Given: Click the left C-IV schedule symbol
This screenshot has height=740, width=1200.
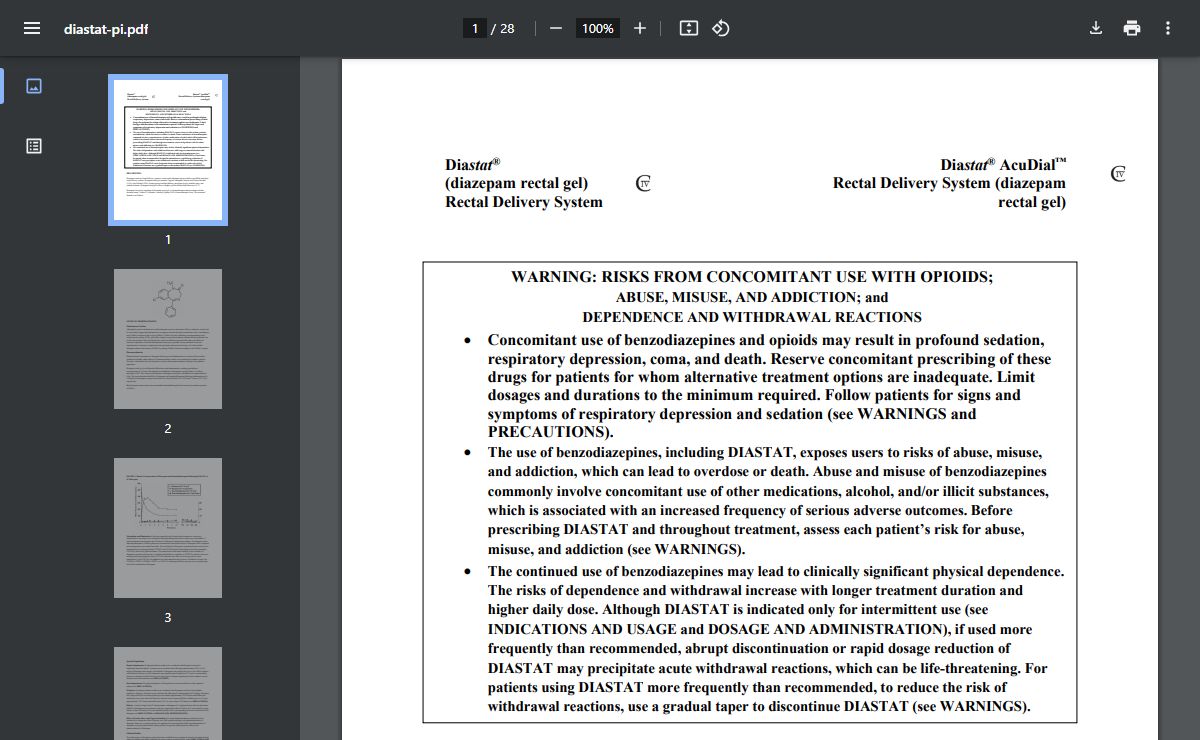Looking at the screenshot, I should (644, 183).
